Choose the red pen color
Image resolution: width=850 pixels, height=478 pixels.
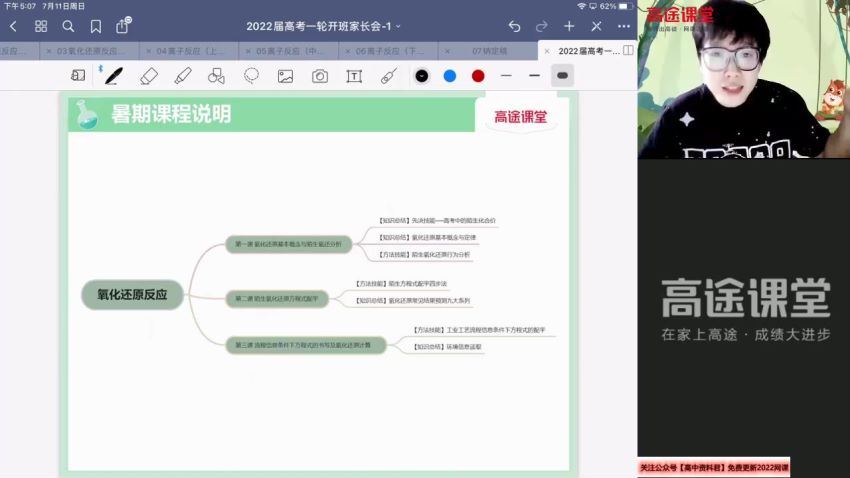pyautogui.click(x=478, y=76)
